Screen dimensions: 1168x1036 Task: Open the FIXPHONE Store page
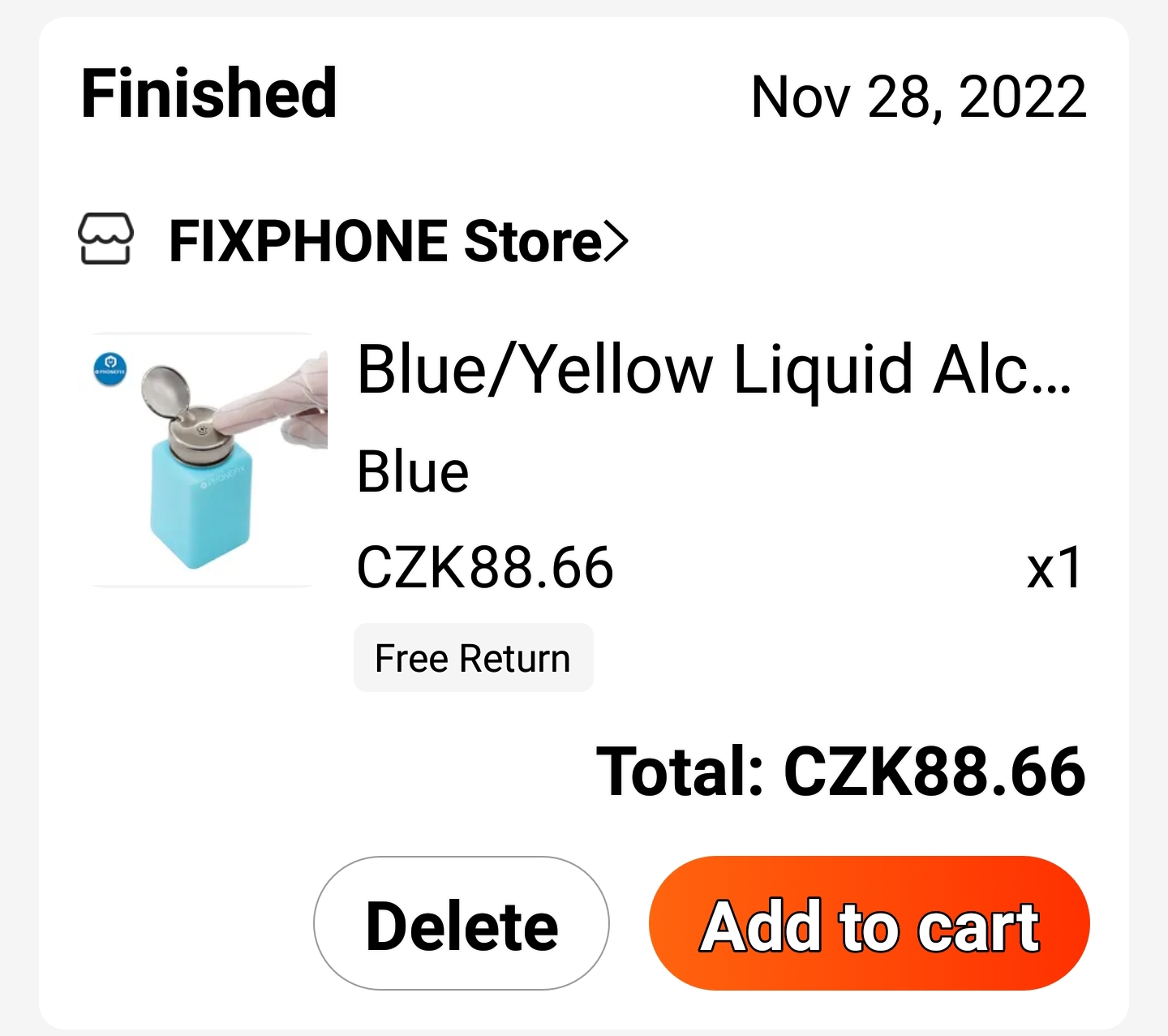[385, 242]
